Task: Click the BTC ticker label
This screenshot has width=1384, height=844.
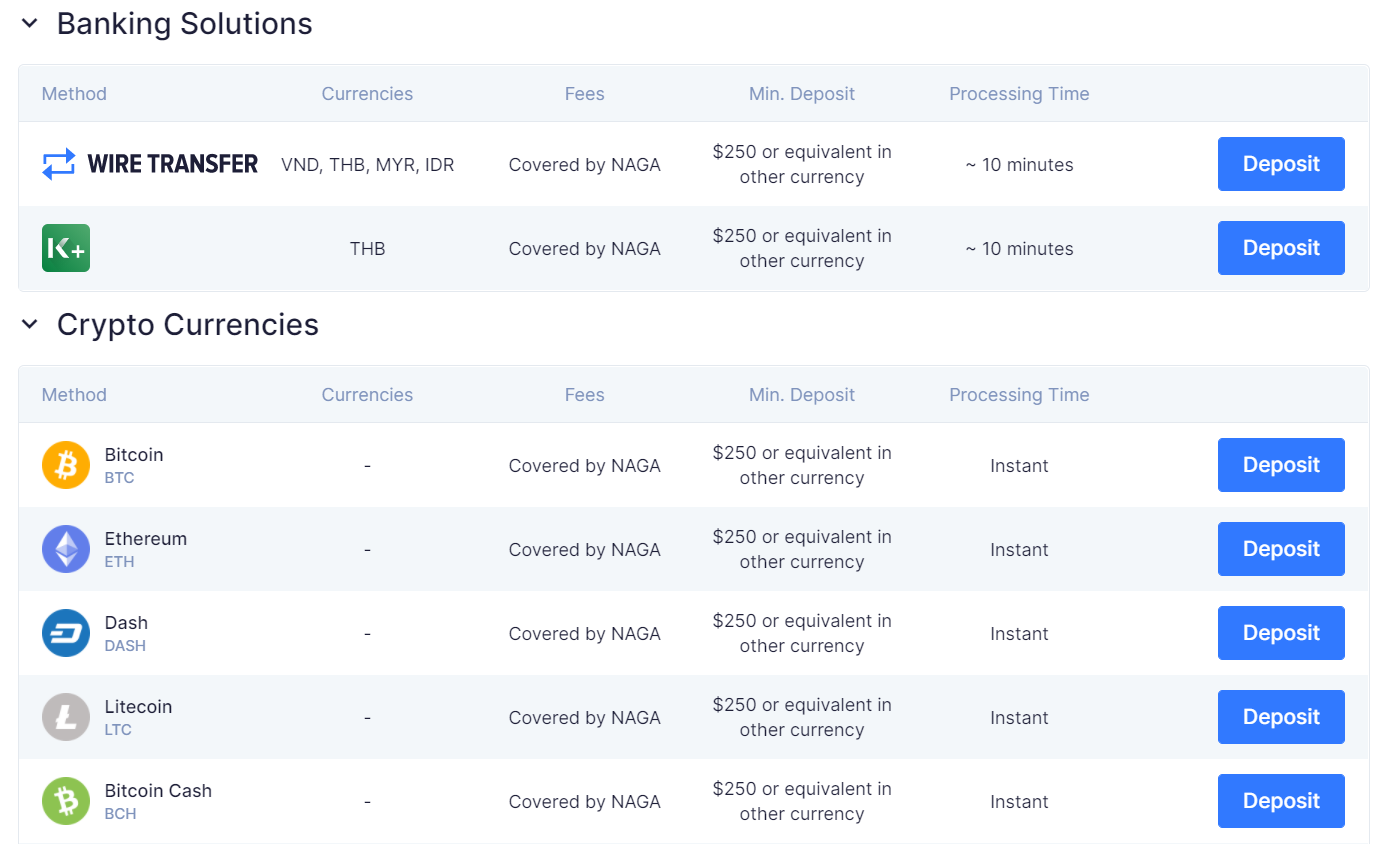Action: point(119,478)
